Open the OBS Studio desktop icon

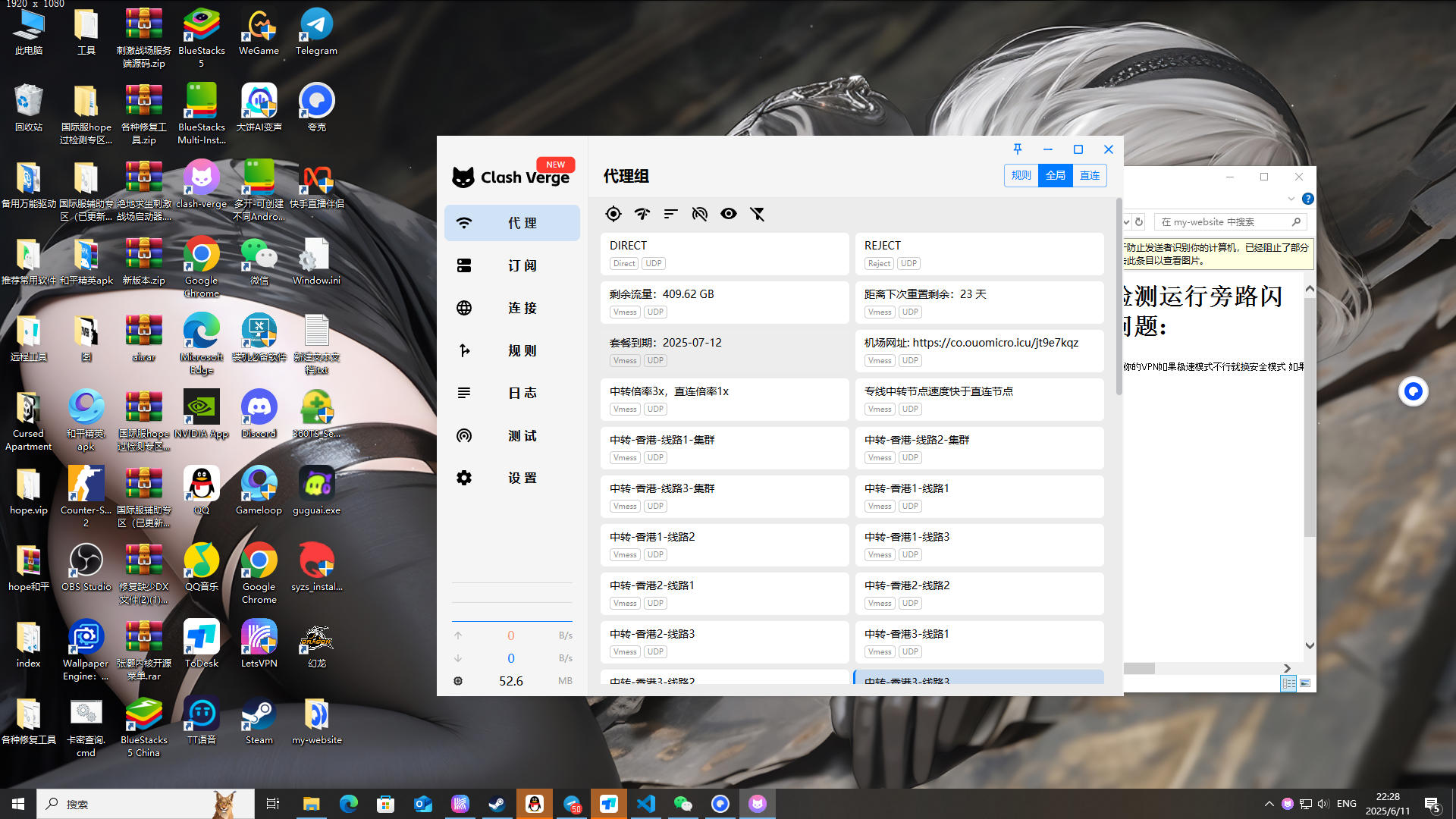(x=86, y=568)
